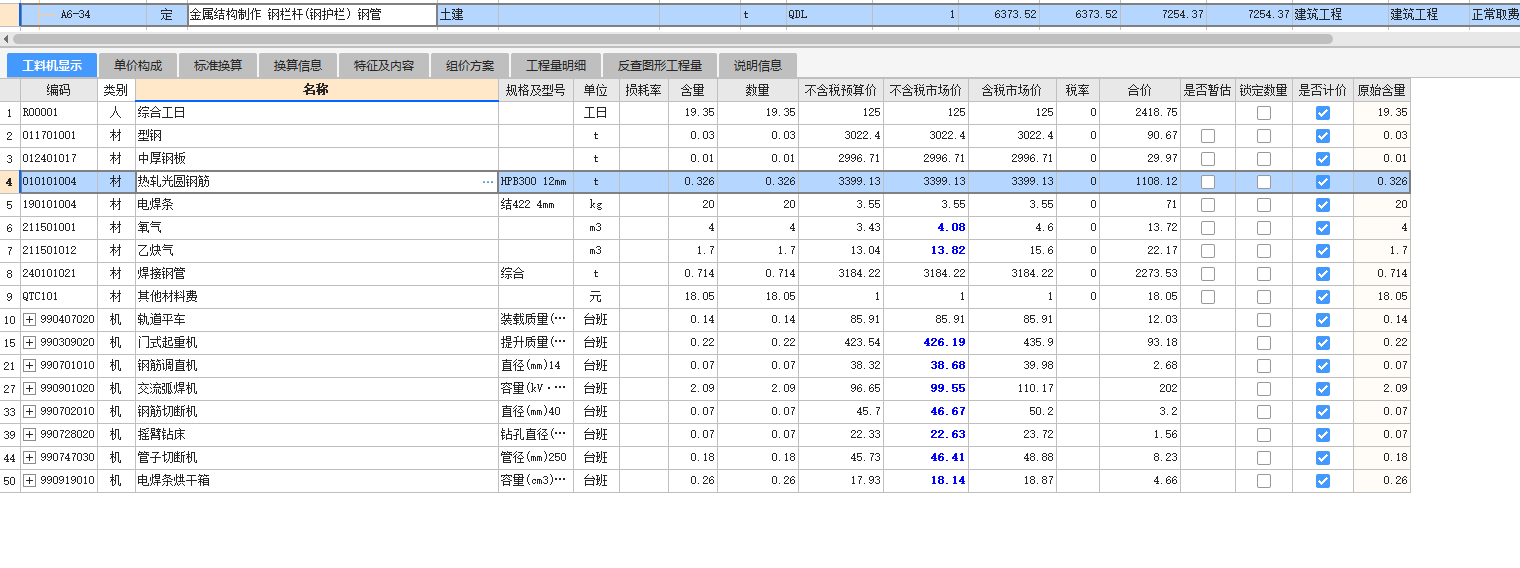Image resolution: width=1520 pixels, height=568 pixels.
Task: Click the 原始含量 column header
Action: pyautogui.click(x=1382, y=90)
